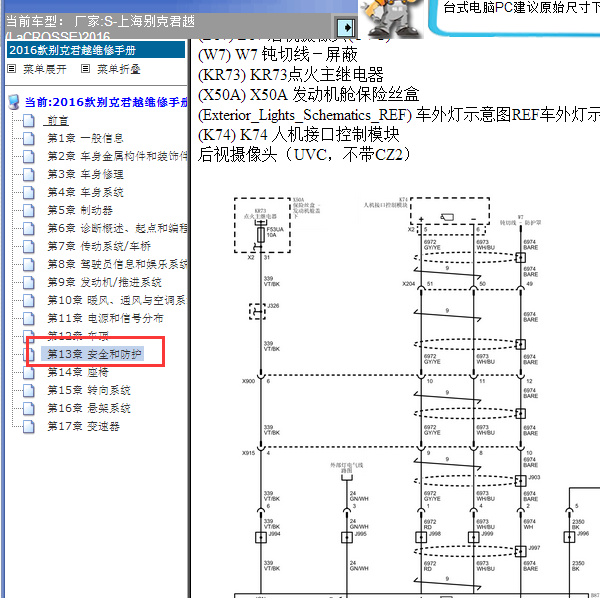Select highlighted 第13章 安全和防护
Screen dimensions: 600x598
[x=93, y=354]
